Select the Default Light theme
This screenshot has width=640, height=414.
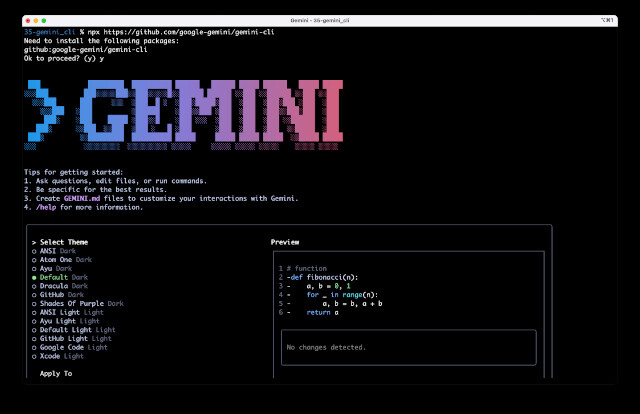tap(73, 330)
